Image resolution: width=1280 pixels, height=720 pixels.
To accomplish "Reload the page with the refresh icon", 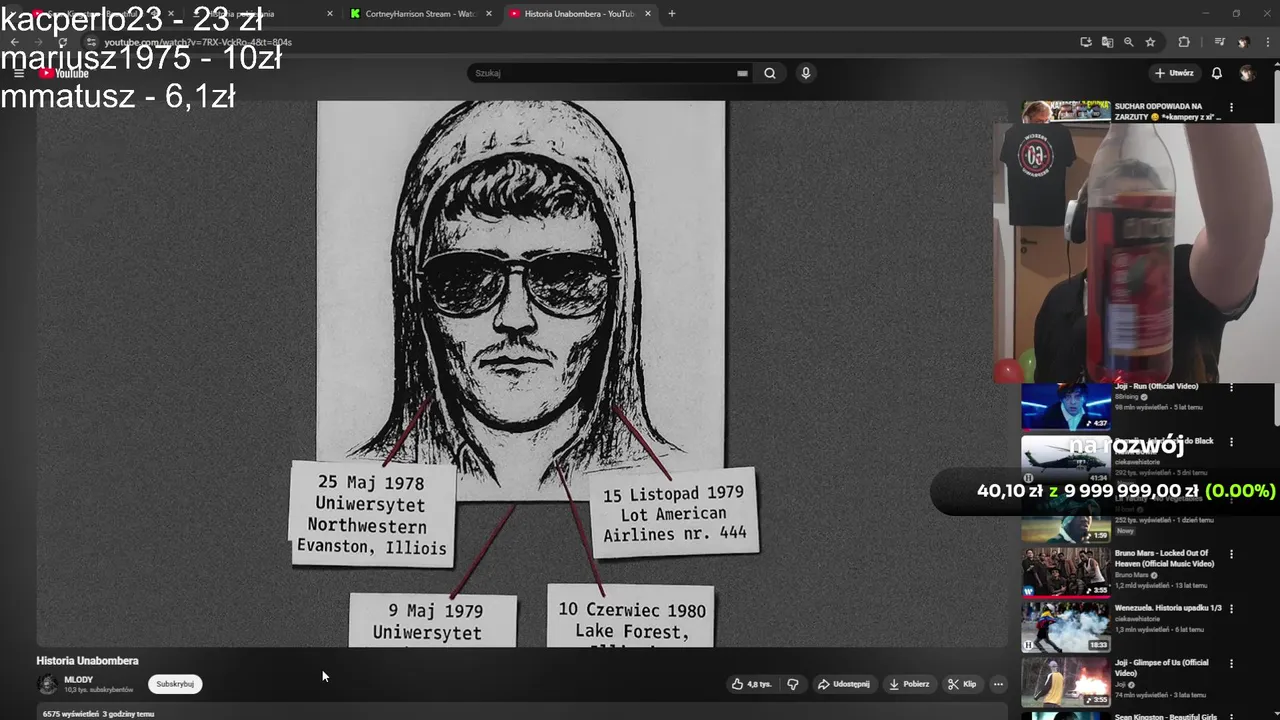I will 62,42.
